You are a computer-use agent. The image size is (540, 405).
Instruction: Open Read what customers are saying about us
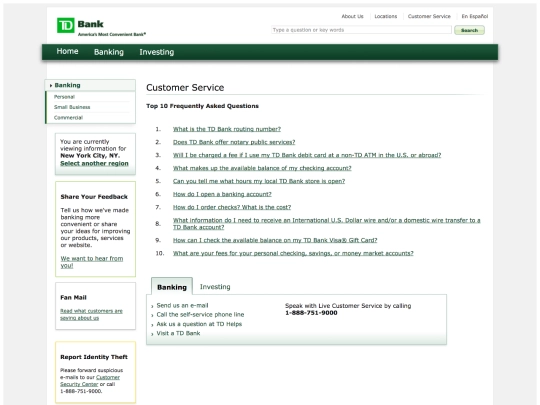[x=91, y=314]
